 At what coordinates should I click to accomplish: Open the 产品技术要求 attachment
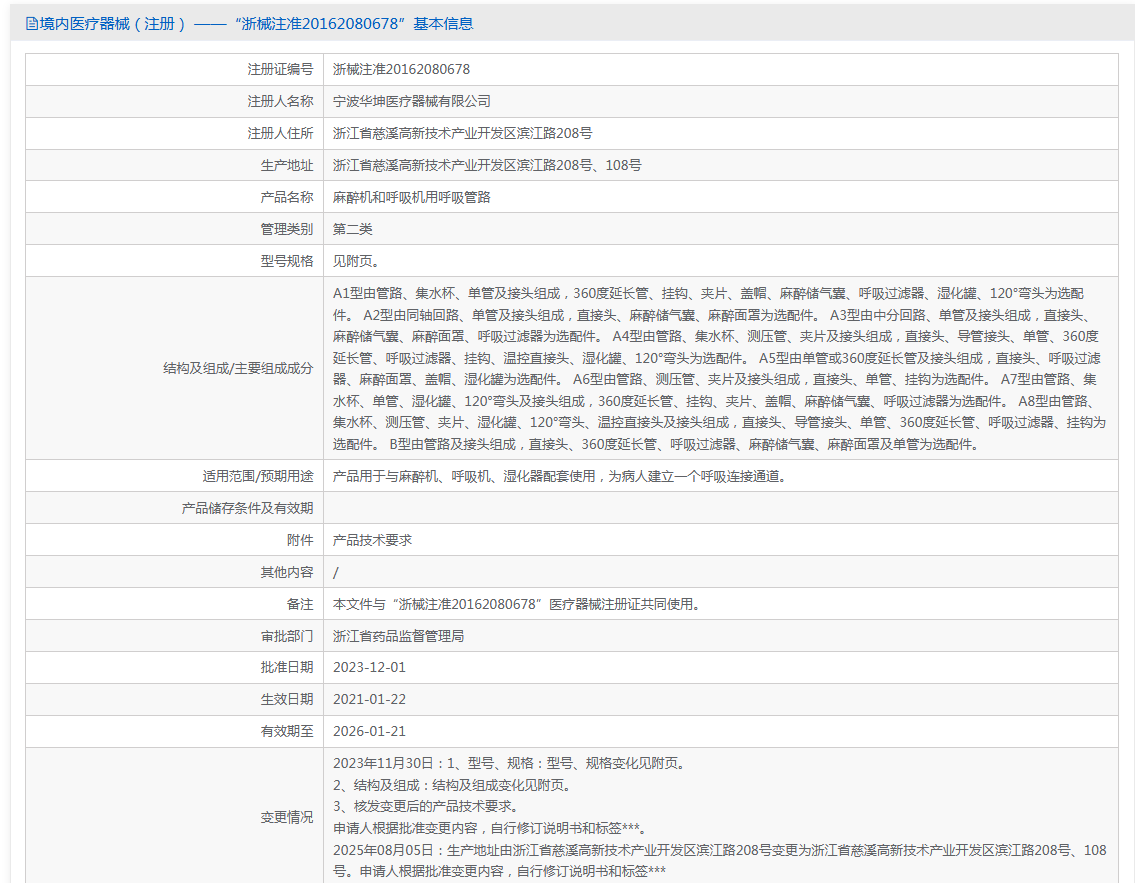pyautogui.click(x=372, y=540)
